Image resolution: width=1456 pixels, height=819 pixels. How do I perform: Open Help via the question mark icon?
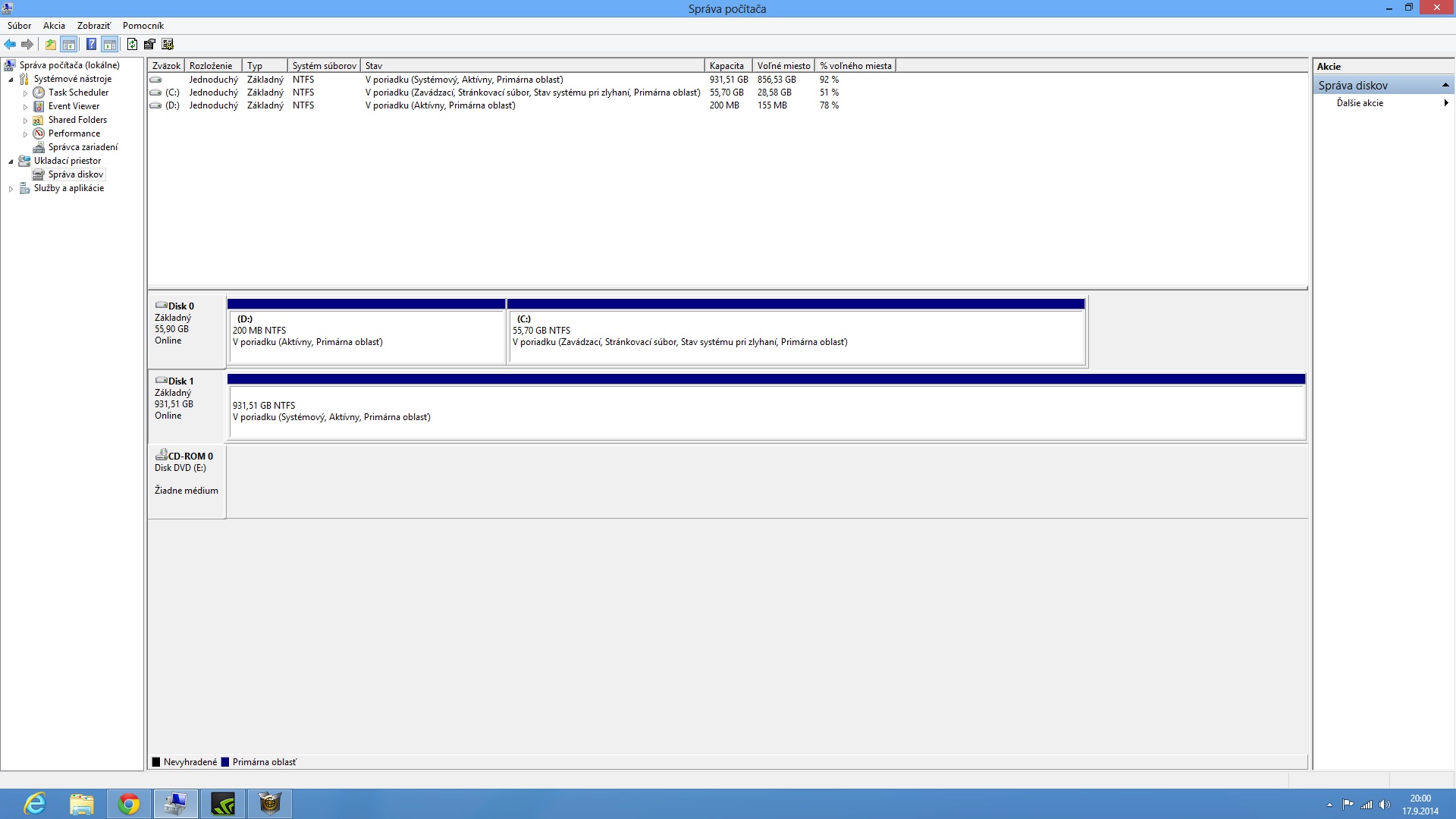tap(91, 44)
